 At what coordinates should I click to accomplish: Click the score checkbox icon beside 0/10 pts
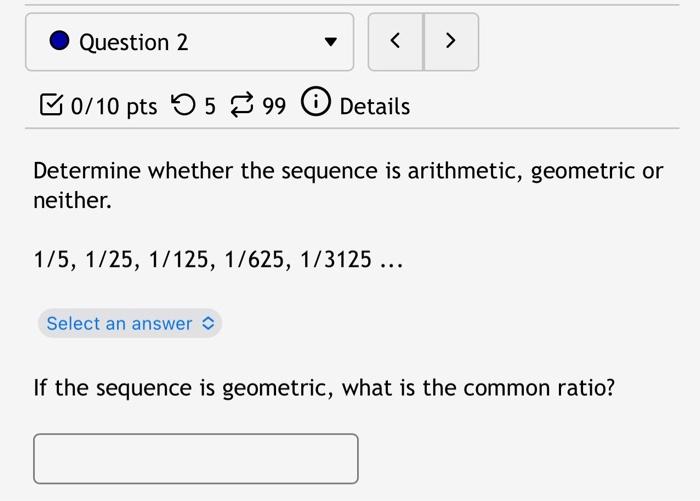click(x=49, y=106)
